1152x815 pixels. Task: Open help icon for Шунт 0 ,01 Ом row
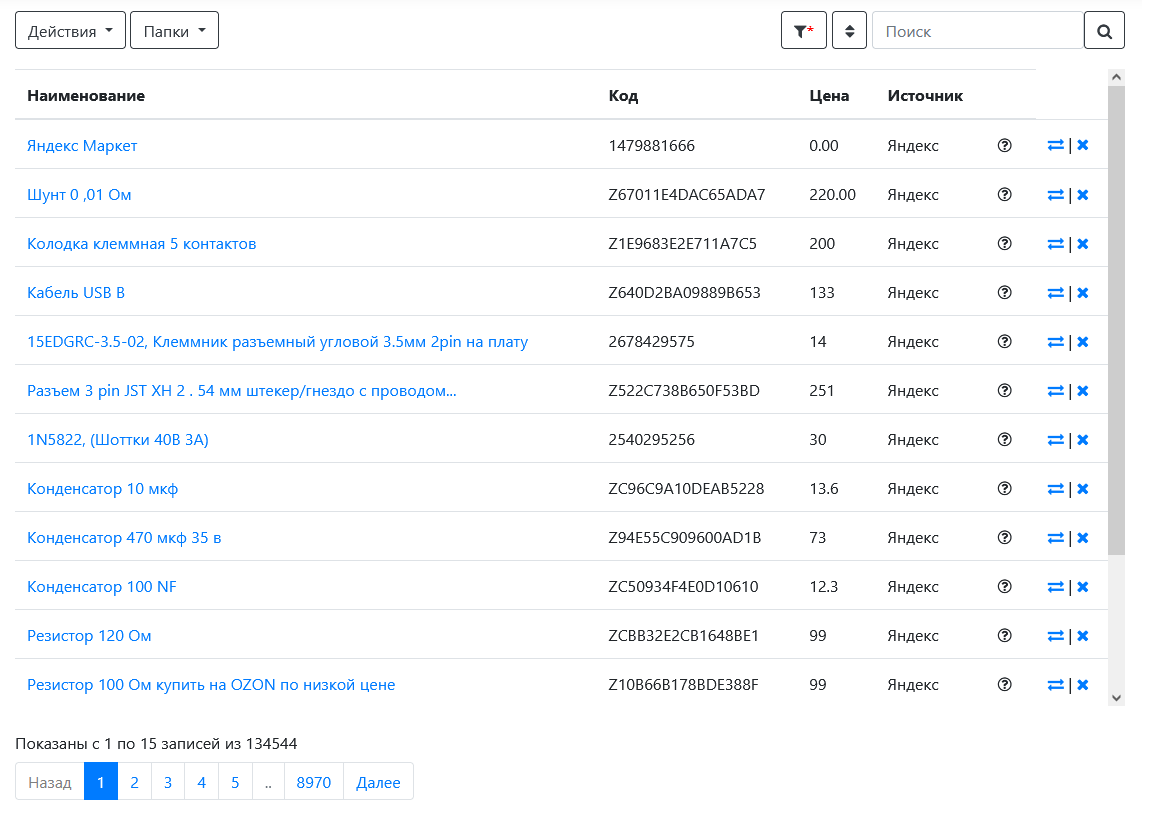click(1004, 195)
